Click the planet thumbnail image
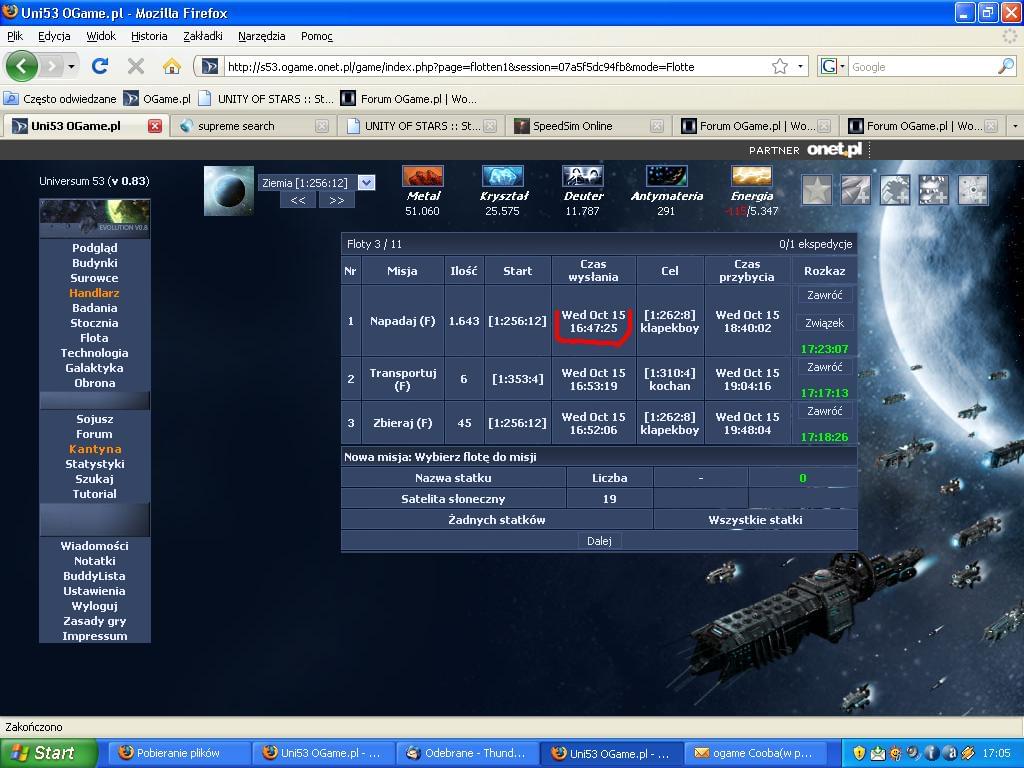 229,190
